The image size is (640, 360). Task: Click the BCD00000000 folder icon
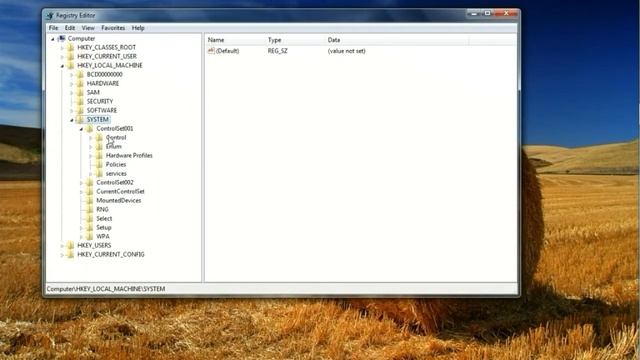click(80, 74)
